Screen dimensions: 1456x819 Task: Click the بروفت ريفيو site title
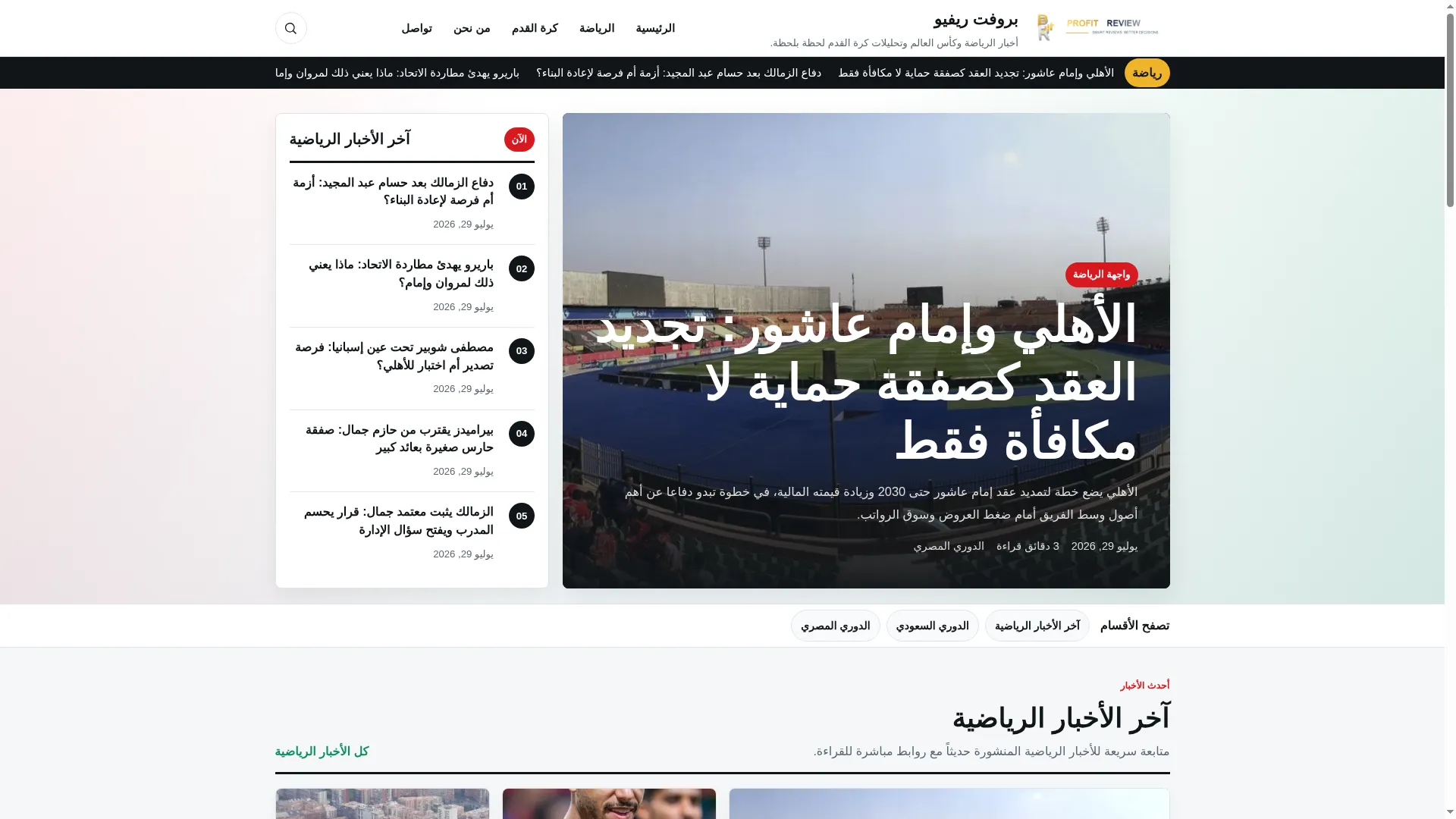(975, 20)
